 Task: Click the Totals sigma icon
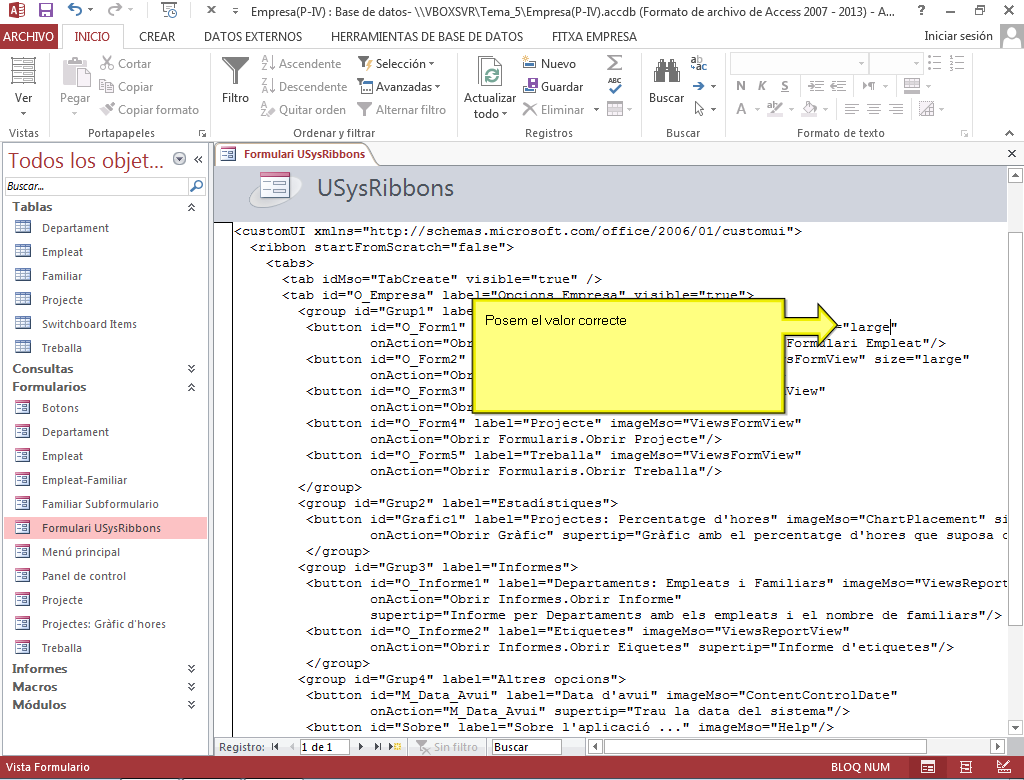615,63
